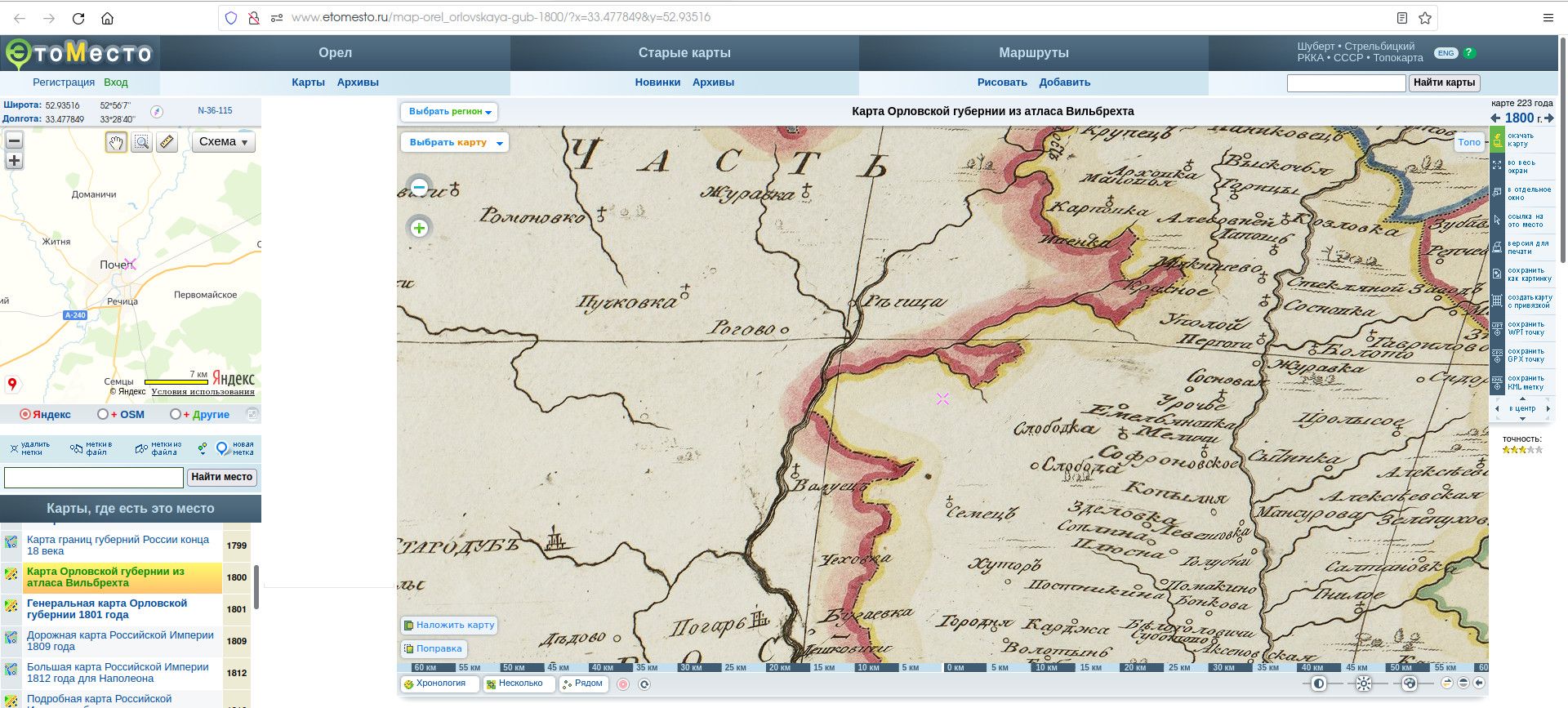The width and height of the screenshot is (1568, 708).
Task: Adjust the brightness sun slider handle
Action: coord(1363,684)
